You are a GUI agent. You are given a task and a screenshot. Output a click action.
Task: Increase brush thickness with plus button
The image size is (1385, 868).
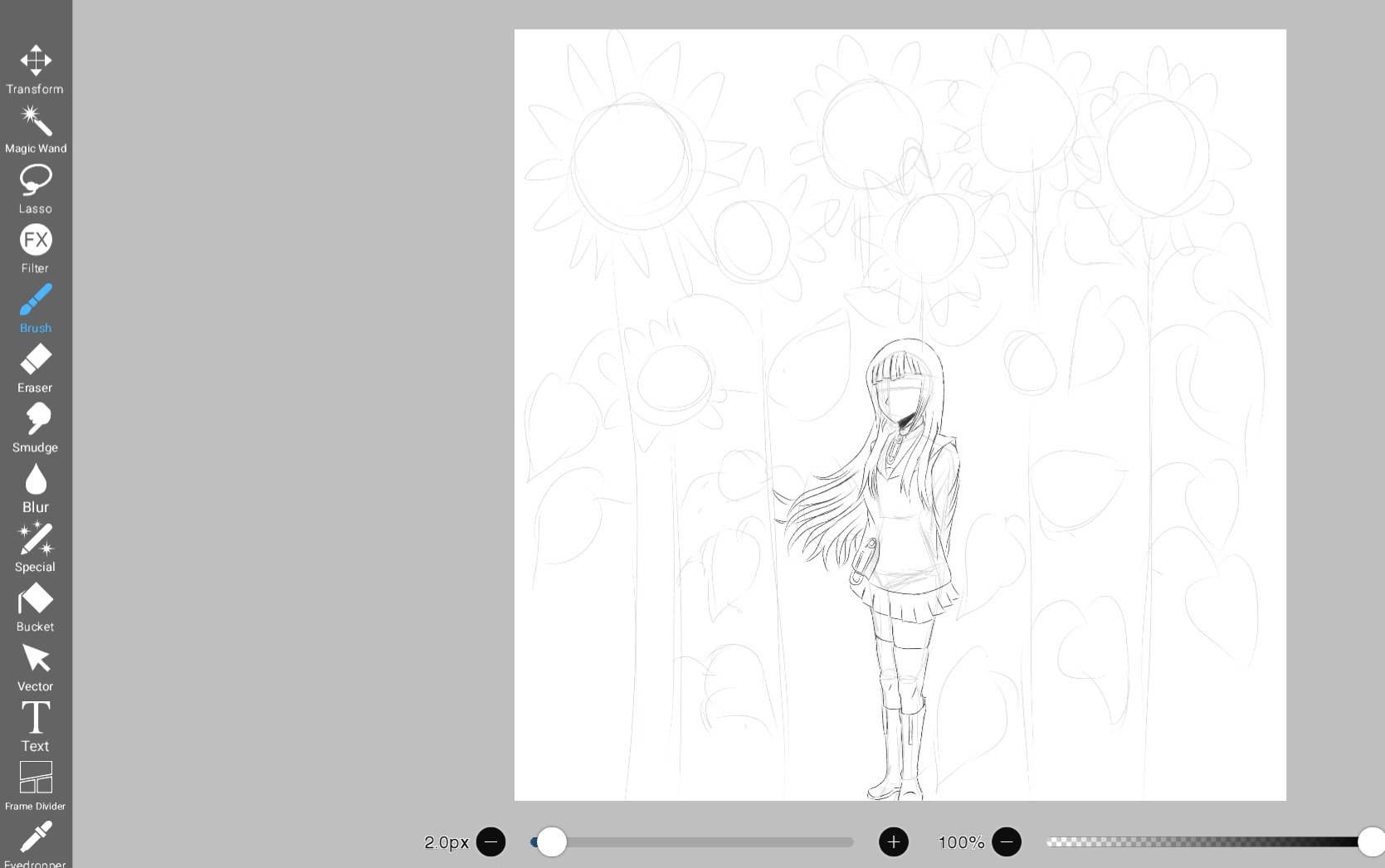point(894,842)
